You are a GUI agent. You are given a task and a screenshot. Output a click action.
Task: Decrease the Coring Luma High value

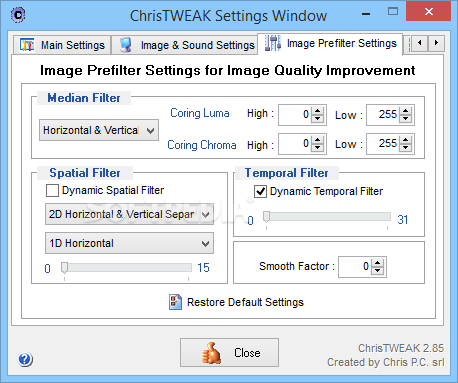pos(318,119)
